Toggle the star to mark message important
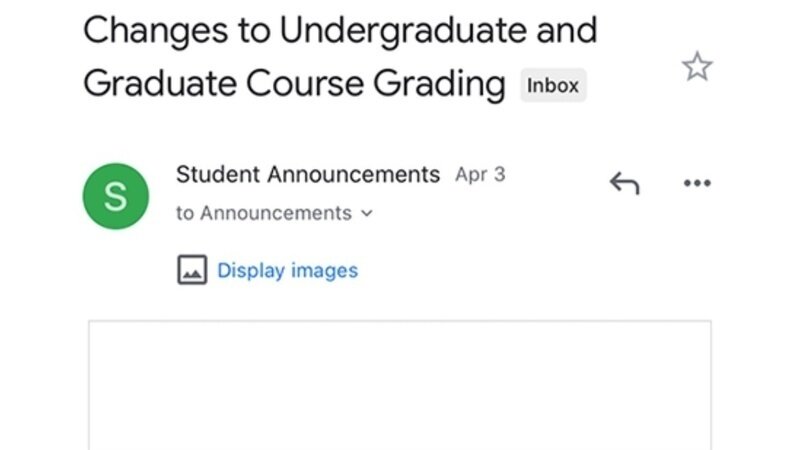The height and width of the screenshot is (450, 800). point(697,67)
